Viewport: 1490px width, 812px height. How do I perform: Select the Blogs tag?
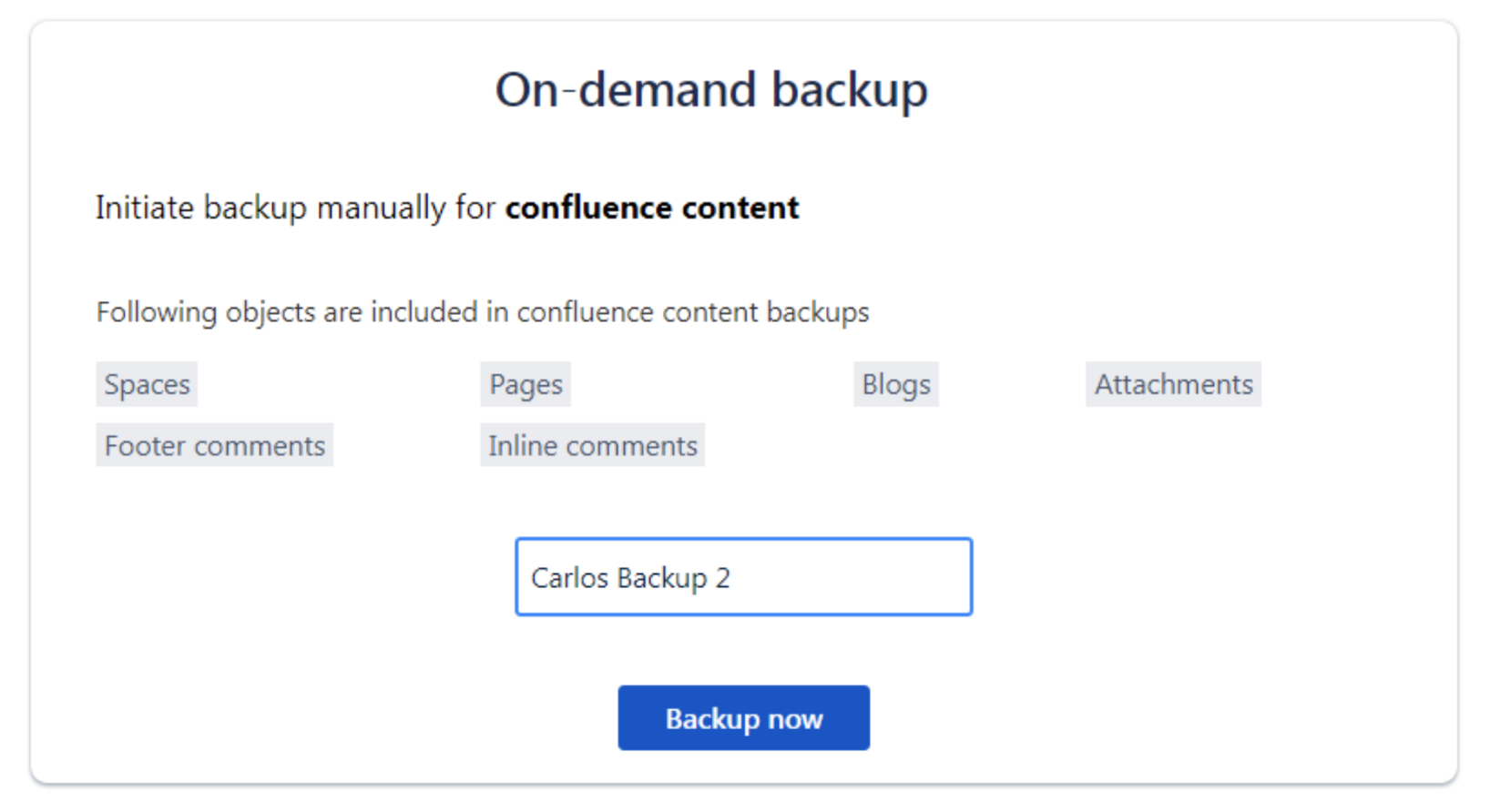[896, 384]
